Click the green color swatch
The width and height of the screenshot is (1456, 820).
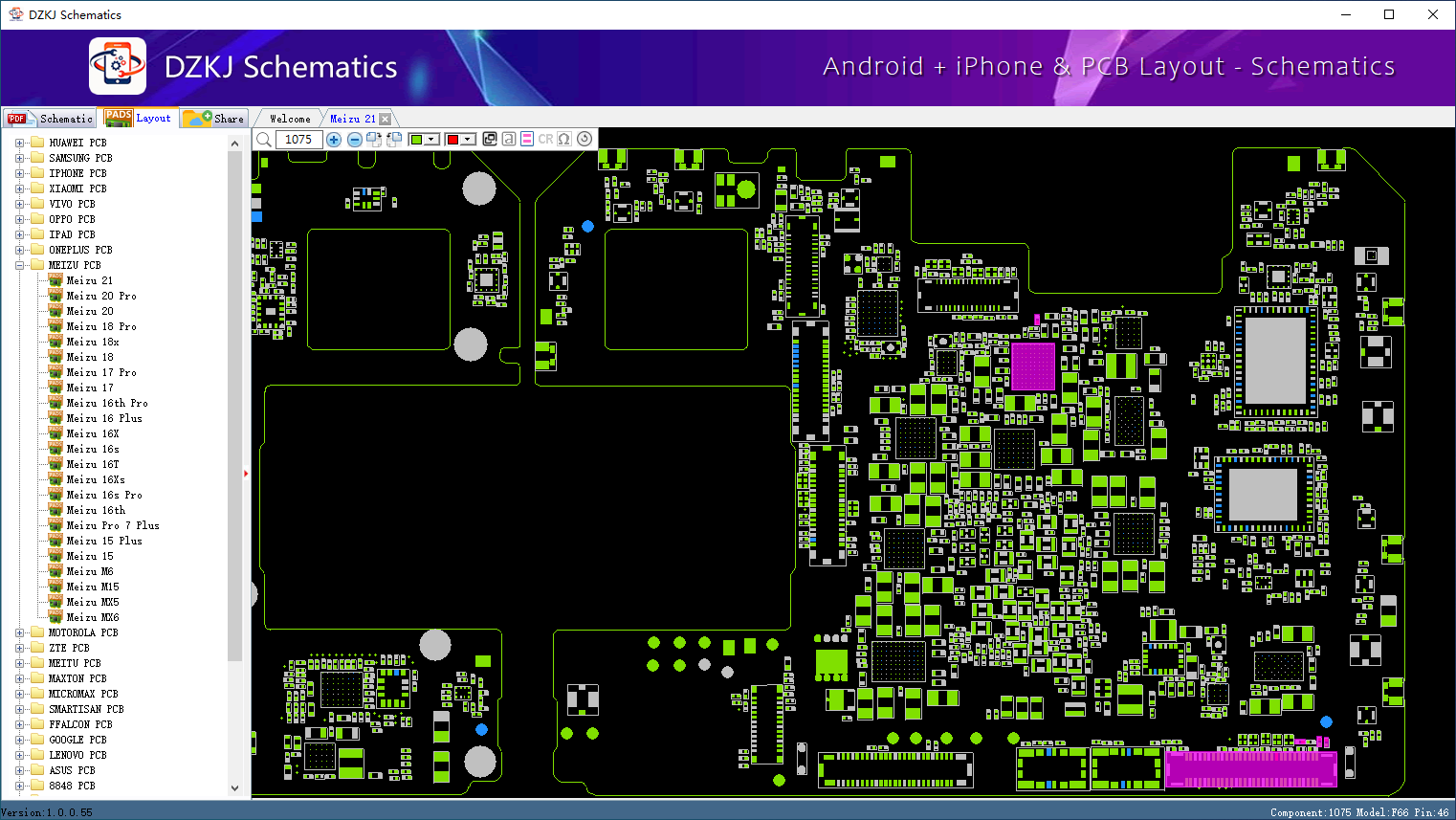click(416, 140)
